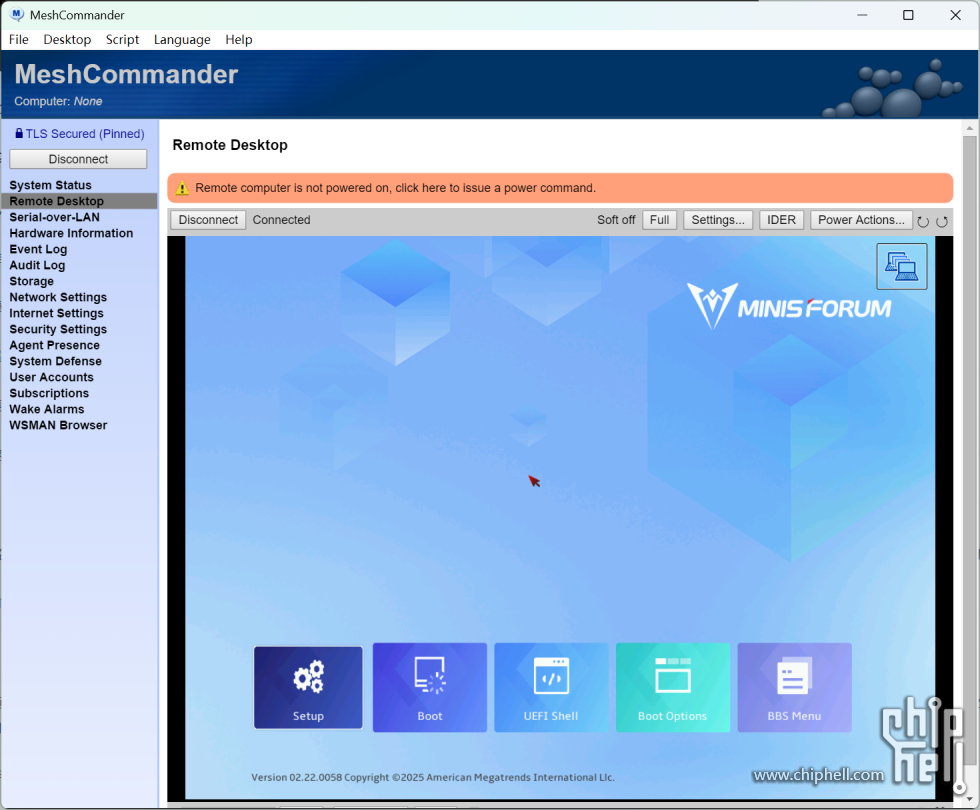Click the MeshCommander app icon in title bar
Screen dimensions: 980x810
pos(18,14)
